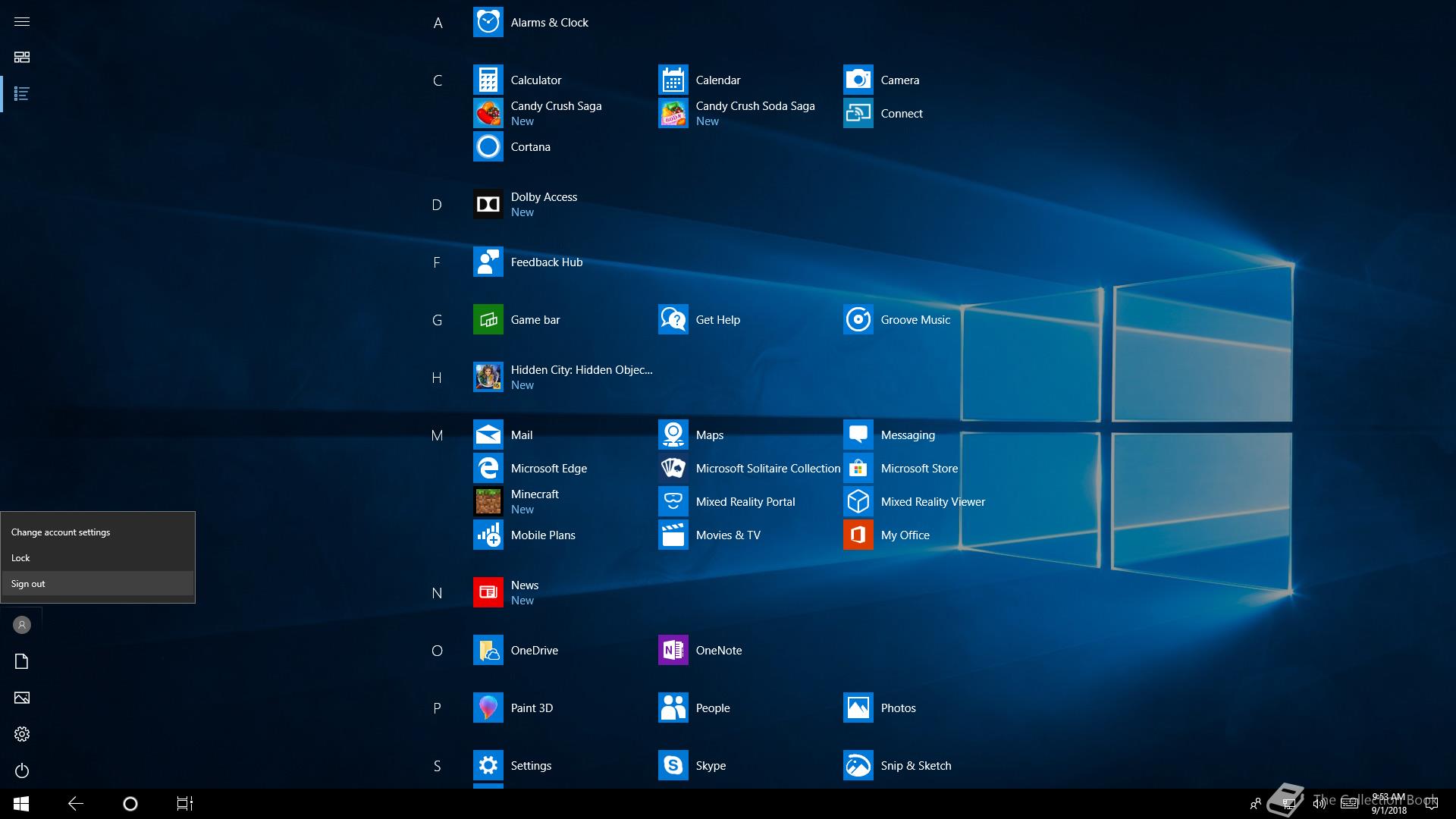Open the Alarms & Clock app icon
The image size is (1456, 819).
point(488,23)
